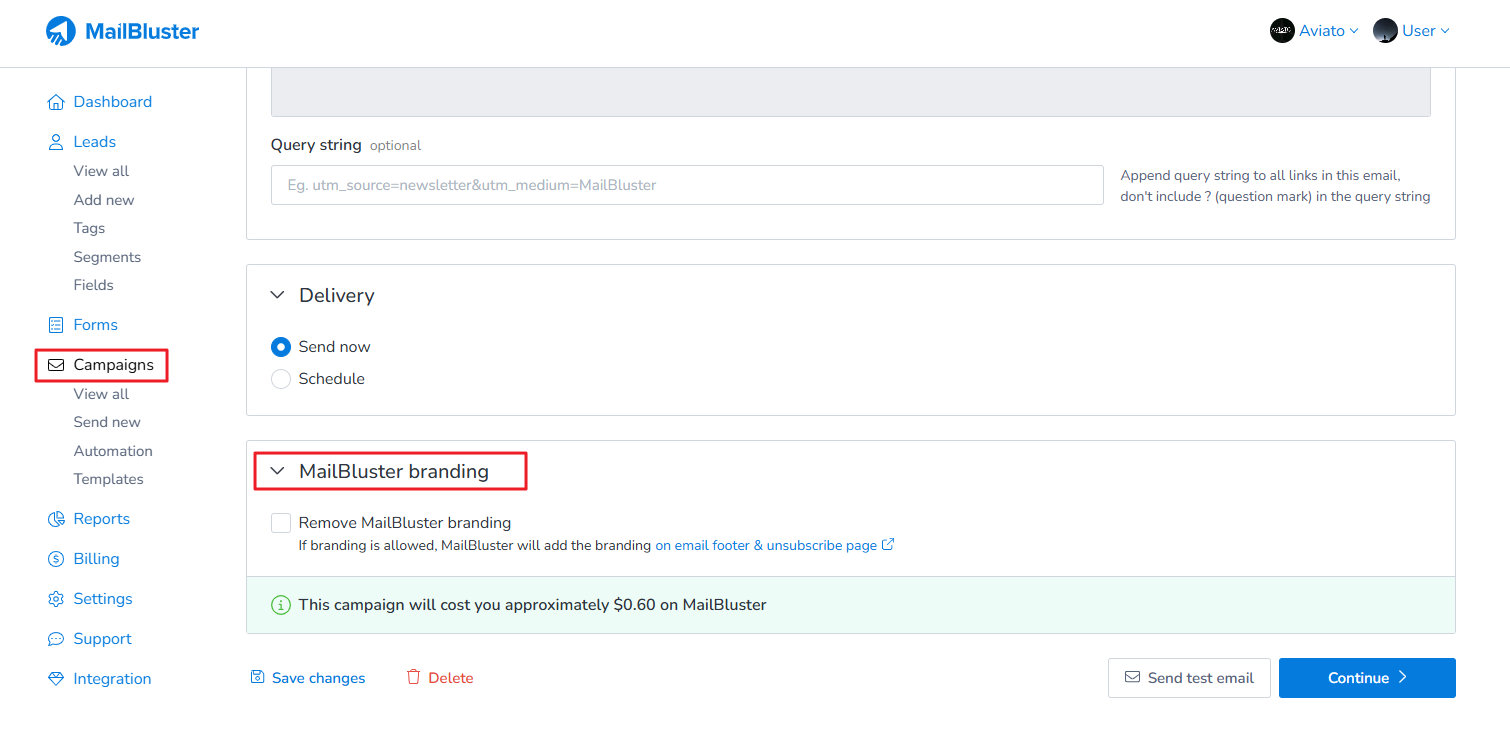Image resolution: width=1510 pixels, height=743 pixels.
Task: Go to Templates in sidebar
Action: [108, 479]
